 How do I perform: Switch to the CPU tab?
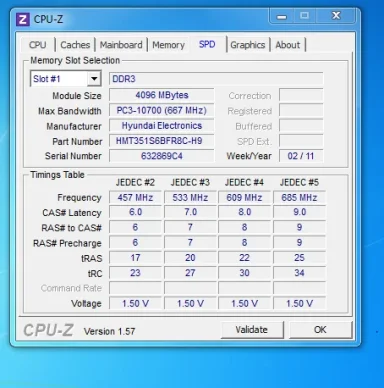click(x=38, y=45)
